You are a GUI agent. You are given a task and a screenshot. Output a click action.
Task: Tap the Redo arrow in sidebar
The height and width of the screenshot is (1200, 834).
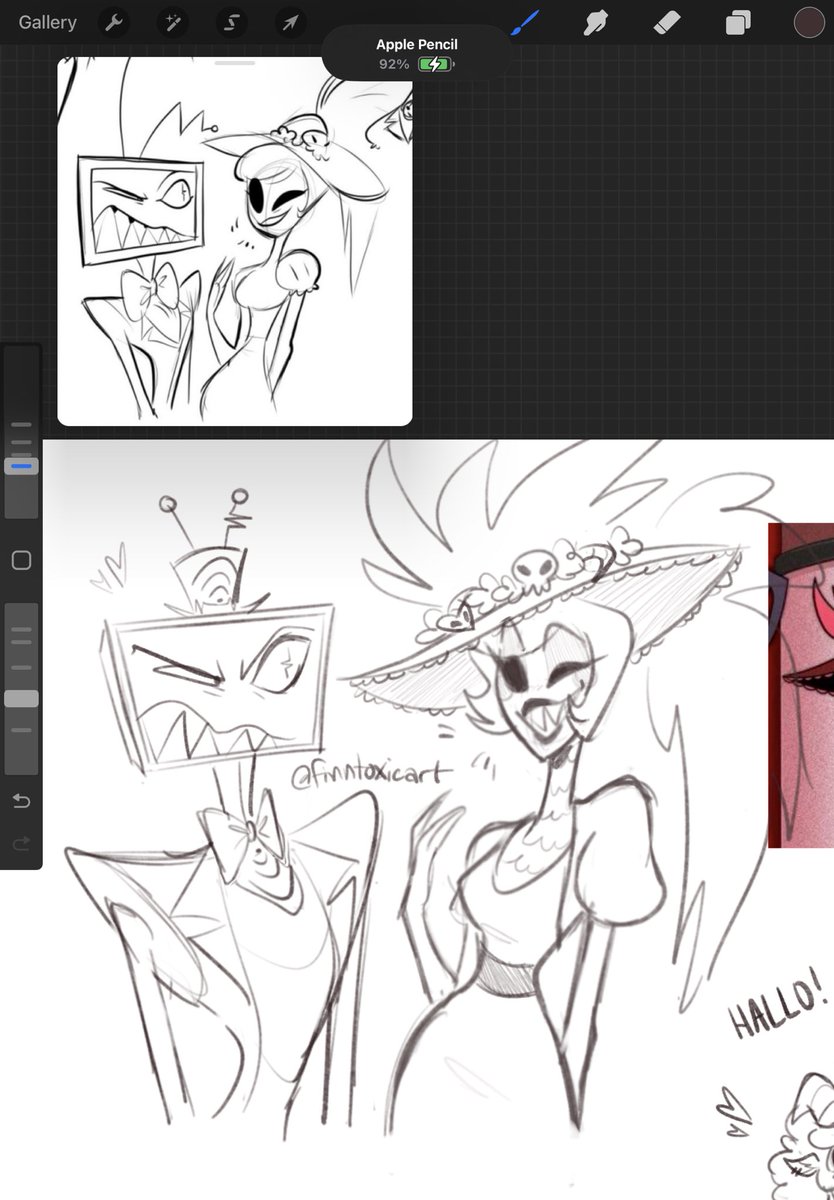21,845
